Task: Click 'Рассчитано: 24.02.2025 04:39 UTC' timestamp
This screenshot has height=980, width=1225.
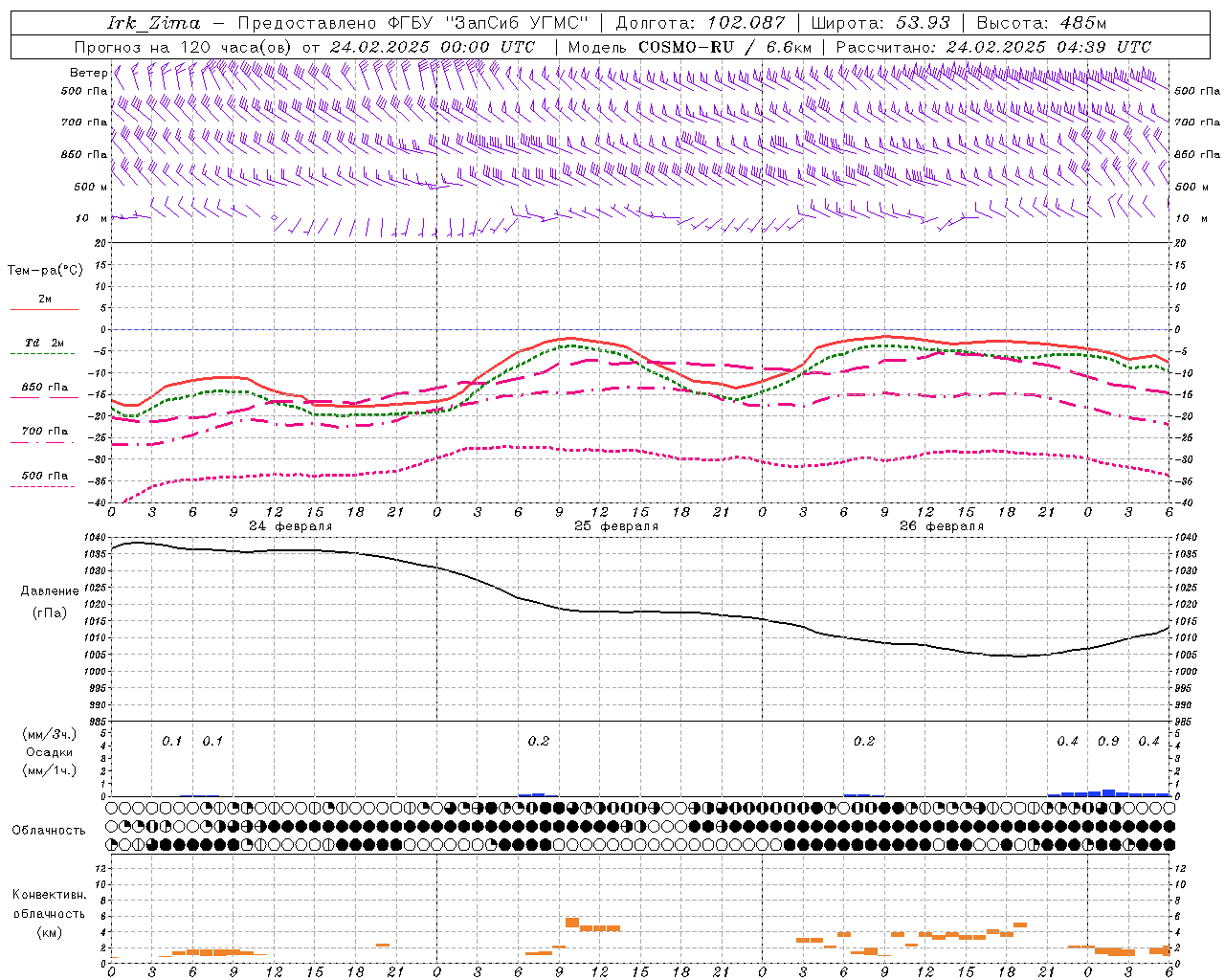Action: 993,47
